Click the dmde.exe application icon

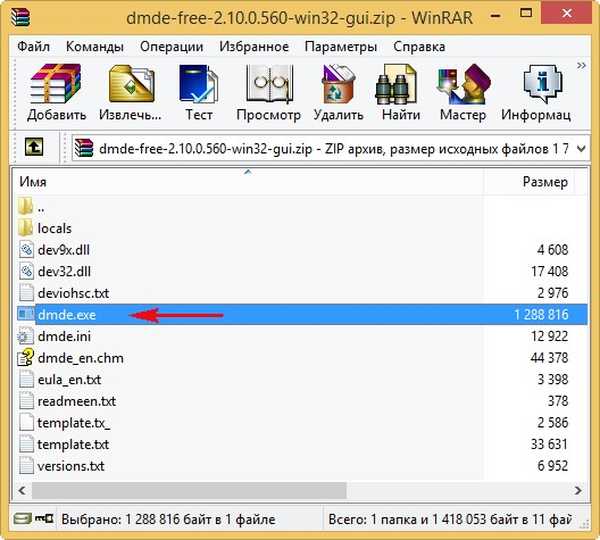click(x=26, y=314)
